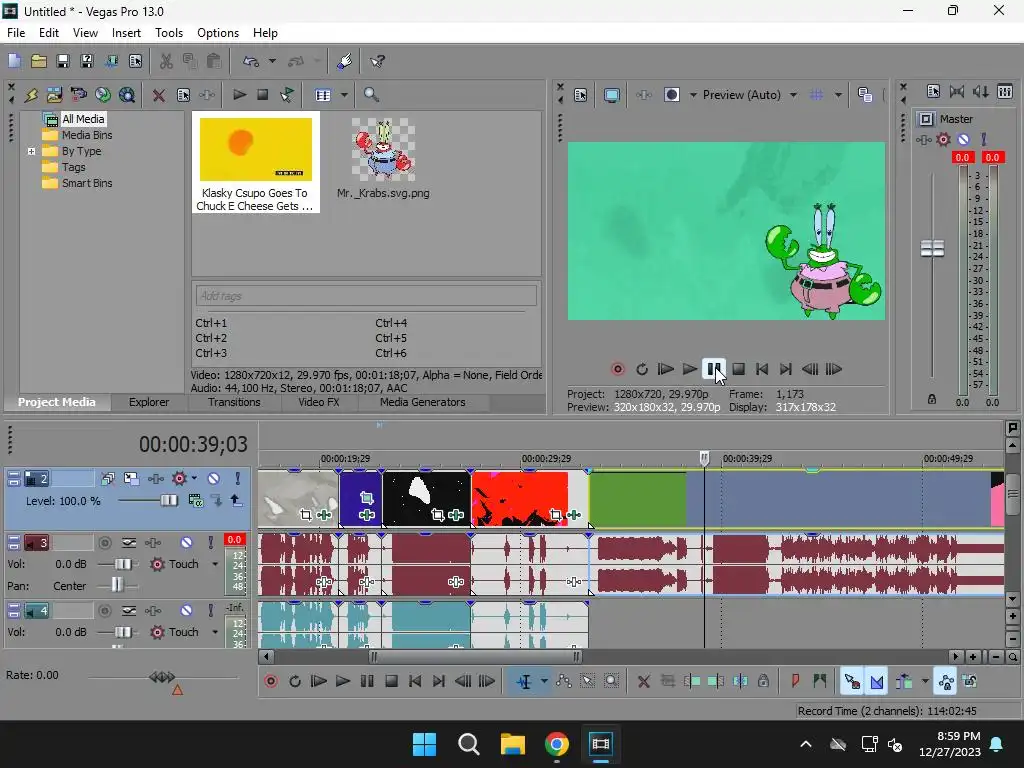Click the Master volume fader
Image resolution: width=1024 pixels, height=768 pixels.
tap(932, 248)
